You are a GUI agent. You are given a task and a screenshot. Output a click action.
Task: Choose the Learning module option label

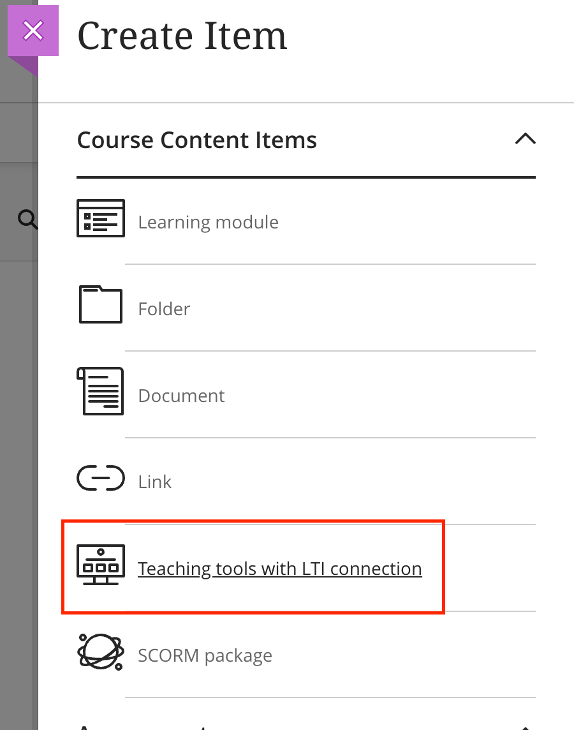(208, 222)
